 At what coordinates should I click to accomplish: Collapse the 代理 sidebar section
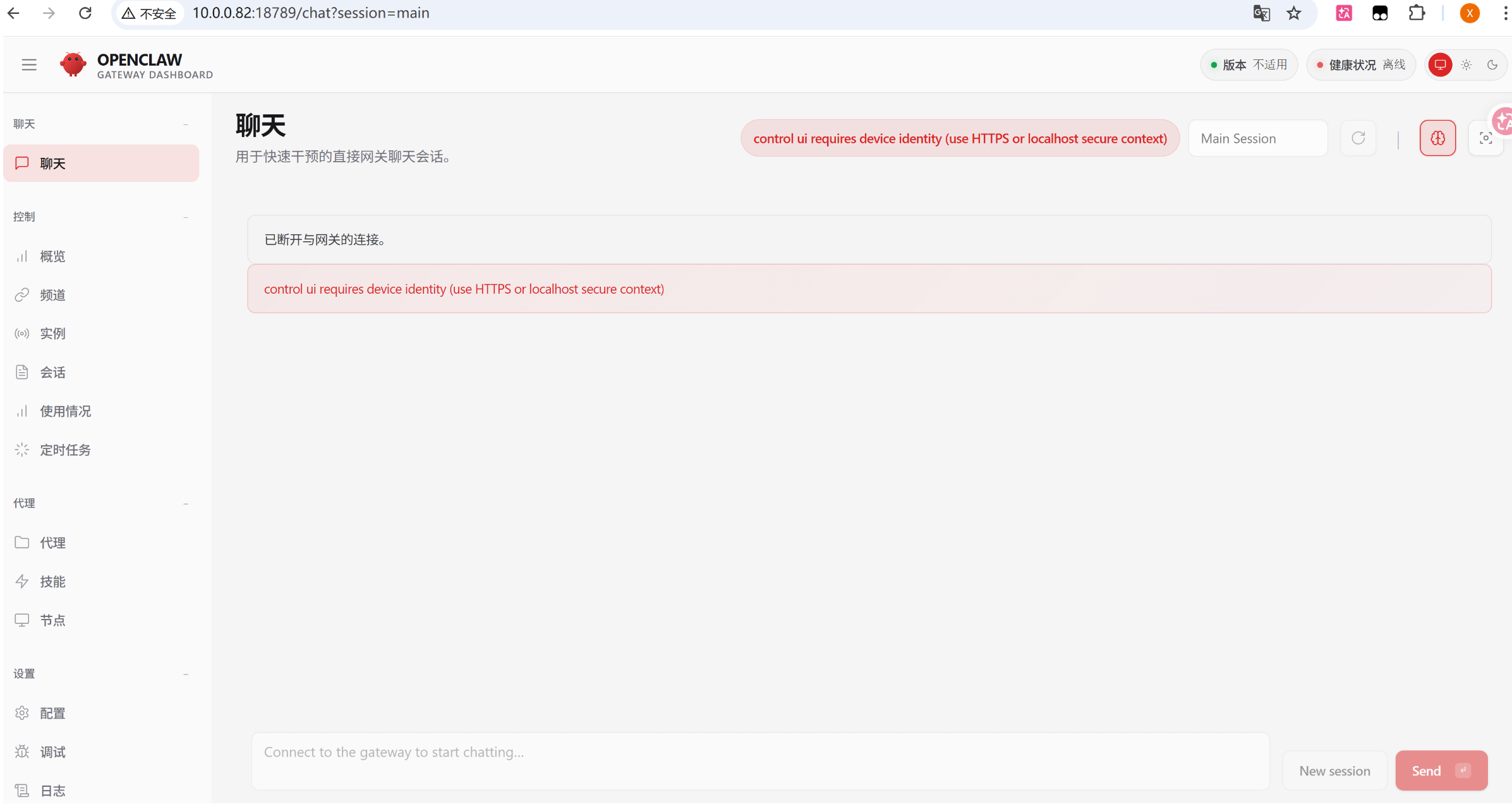[186, 504]
